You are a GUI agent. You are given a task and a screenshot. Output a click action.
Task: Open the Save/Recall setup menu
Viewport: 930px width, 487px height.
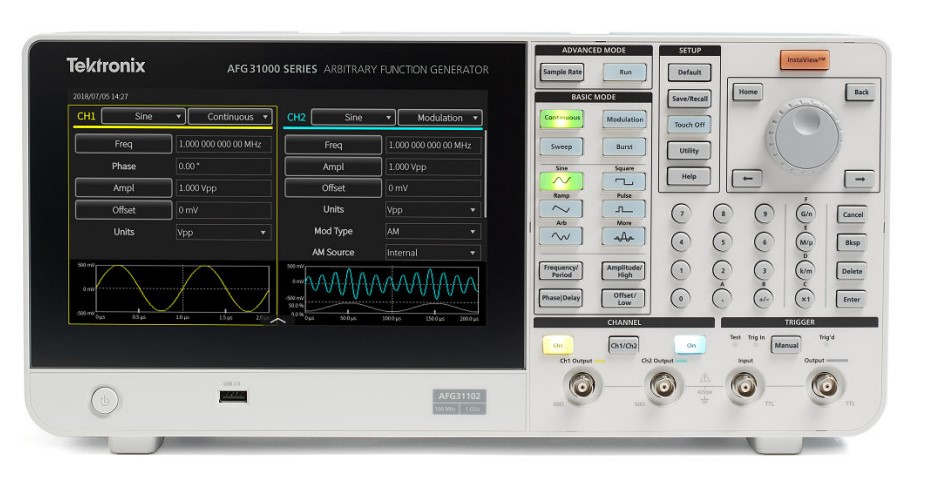coord(689,98)
